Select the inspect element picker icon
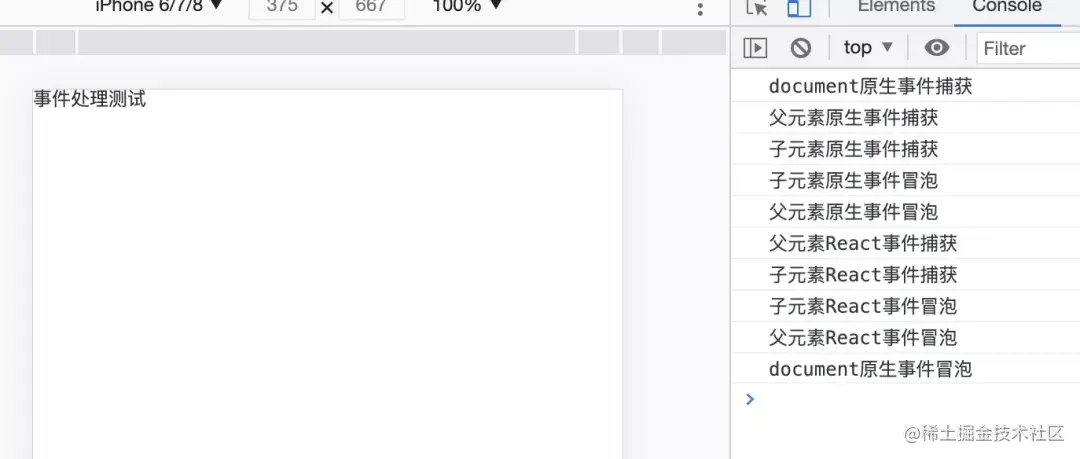The width and height of the screenshot is (1080, 459). point(757,7)
